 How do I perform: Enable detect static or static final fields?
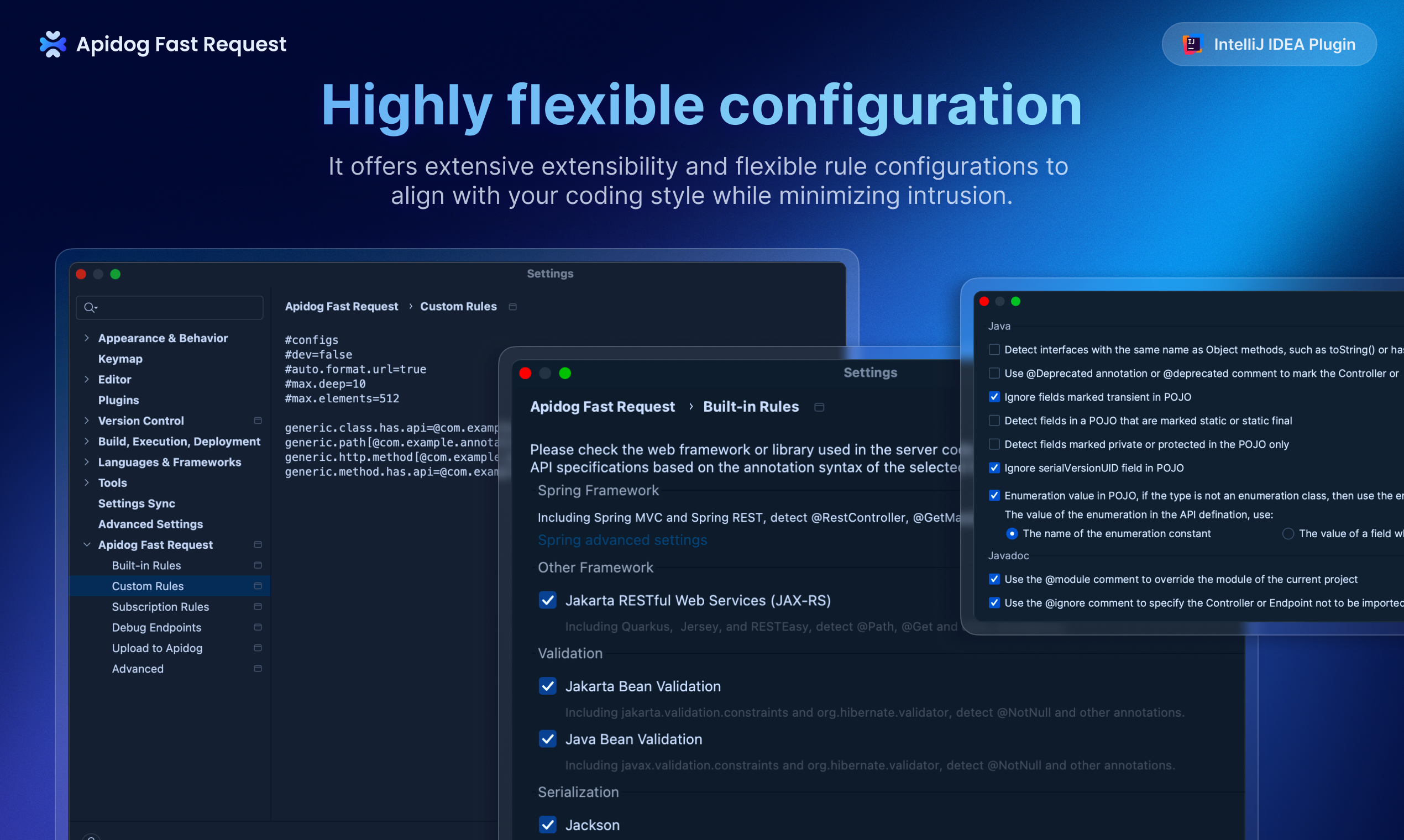click(994, 421)
